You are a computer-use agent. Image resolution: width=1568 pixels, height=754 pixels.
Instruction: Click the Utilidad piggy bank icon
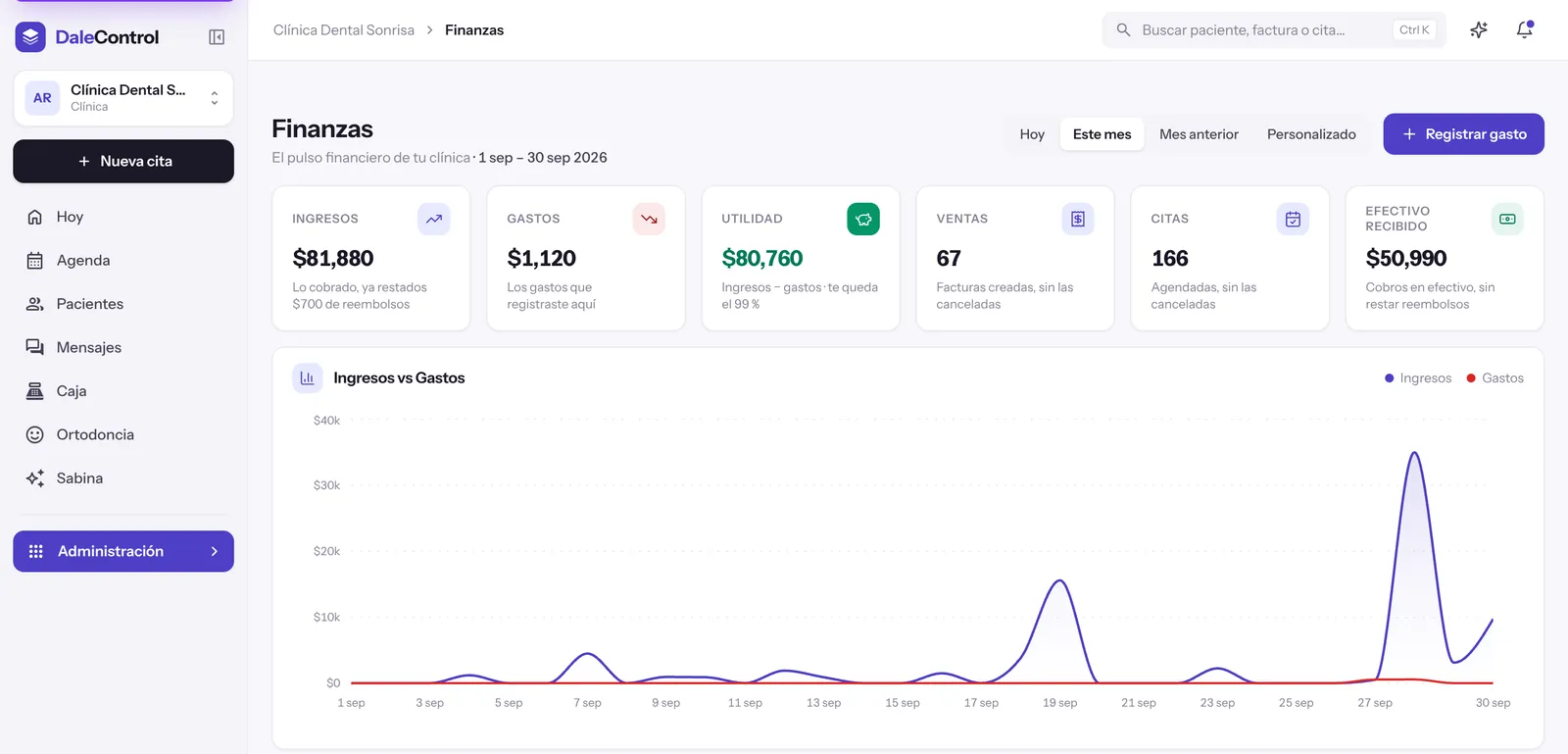click(x=863, y=219)
